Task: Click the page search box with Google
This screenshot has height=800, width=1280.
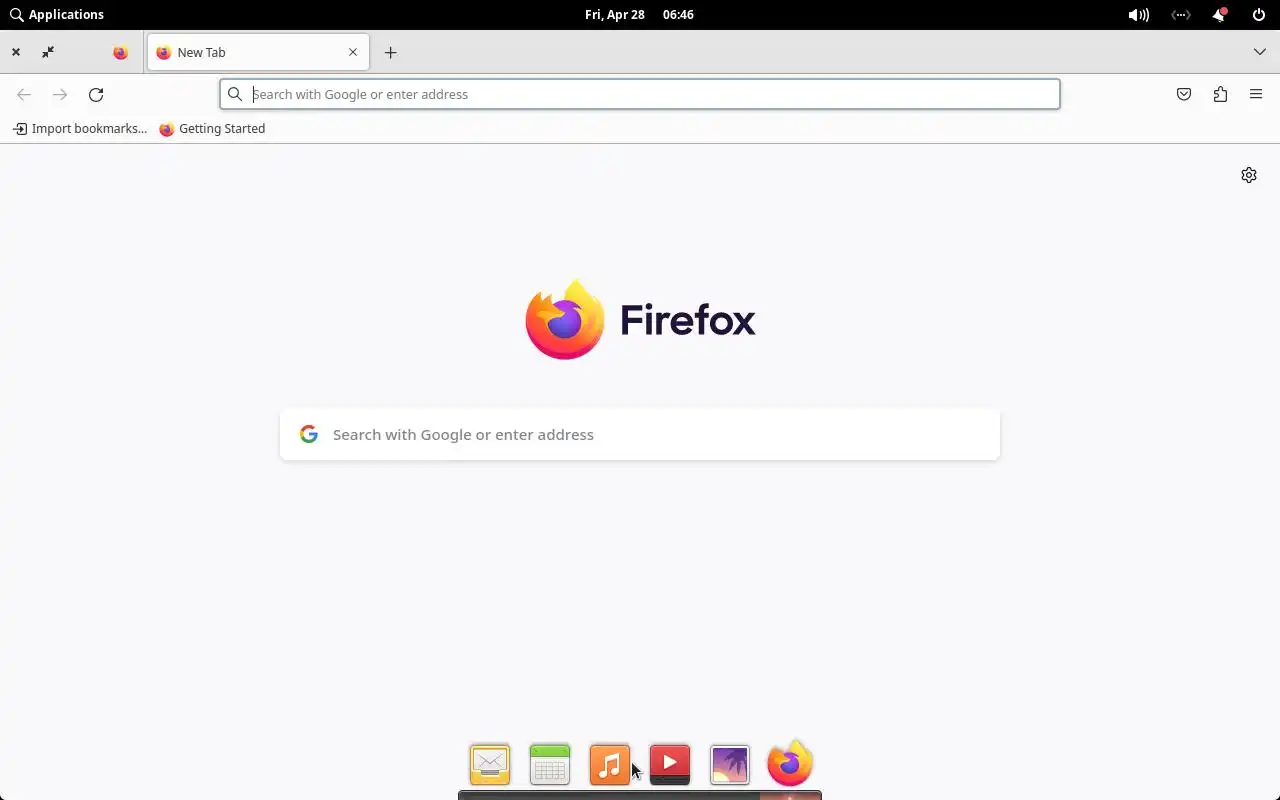Action: click(x=640, y=434)
